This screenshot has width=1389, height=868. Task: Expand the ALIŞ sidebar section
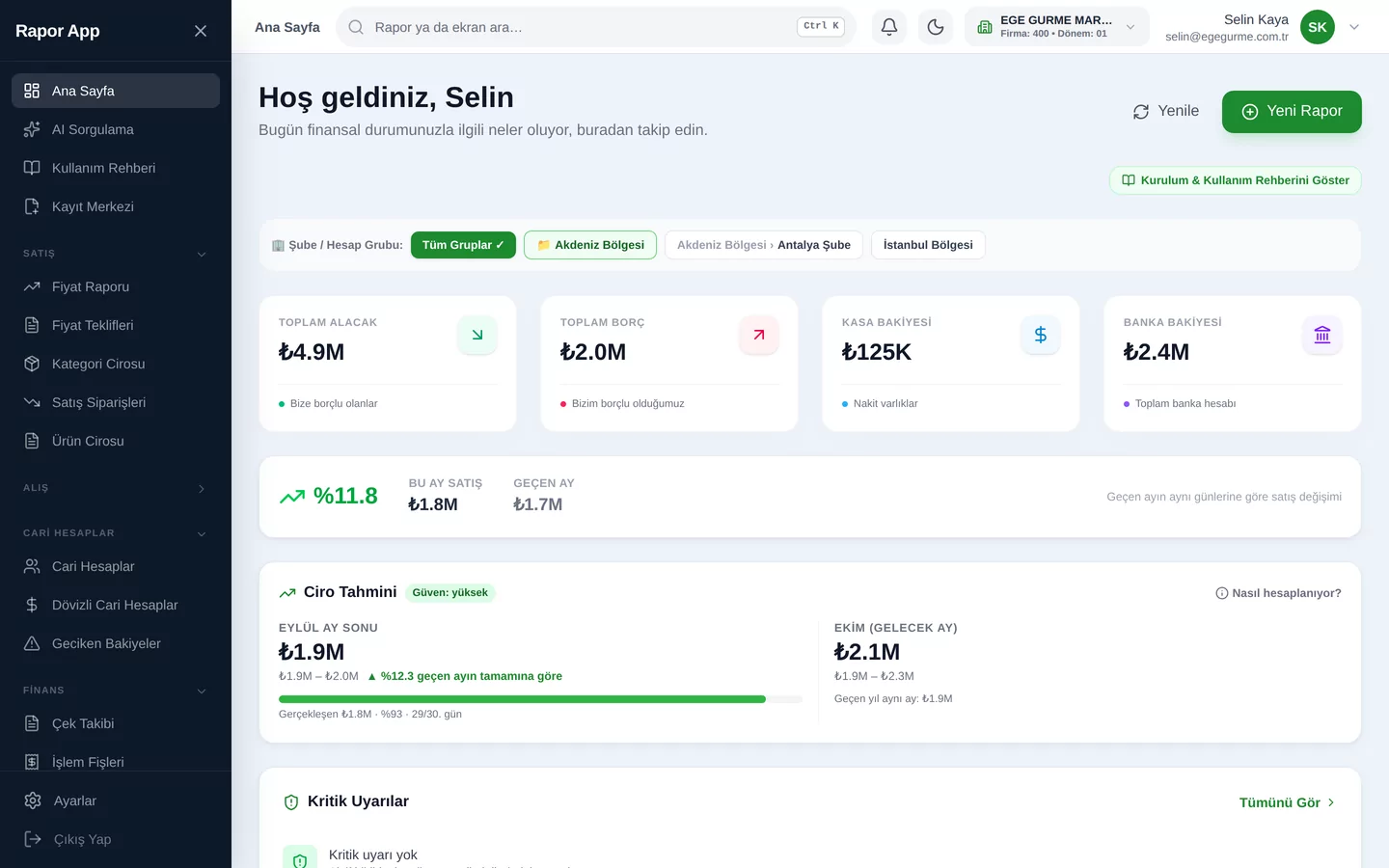click(116, 488)
